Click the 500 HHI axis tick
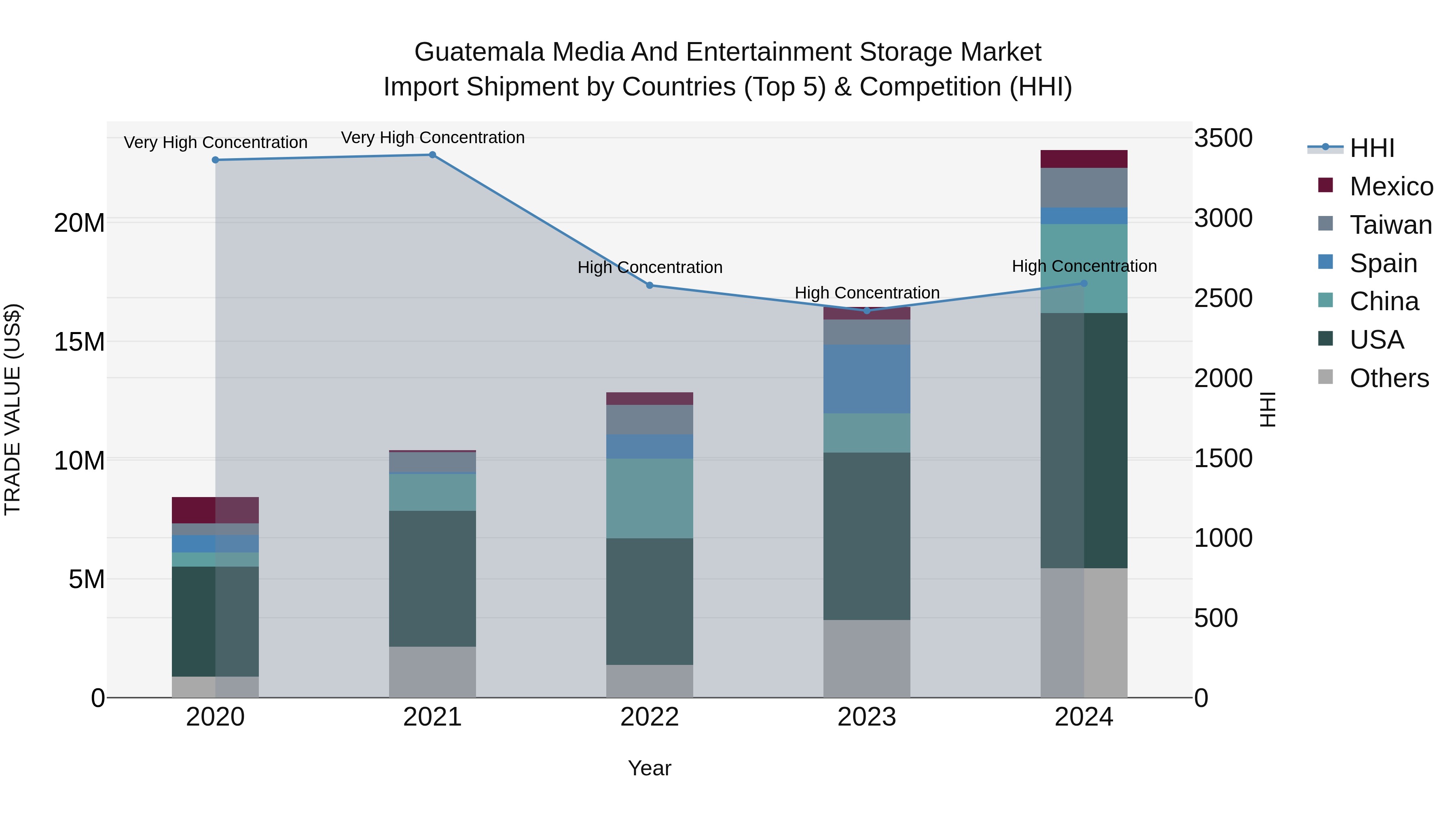This screenshot has height=819, width=1456. coord(1216,618)
